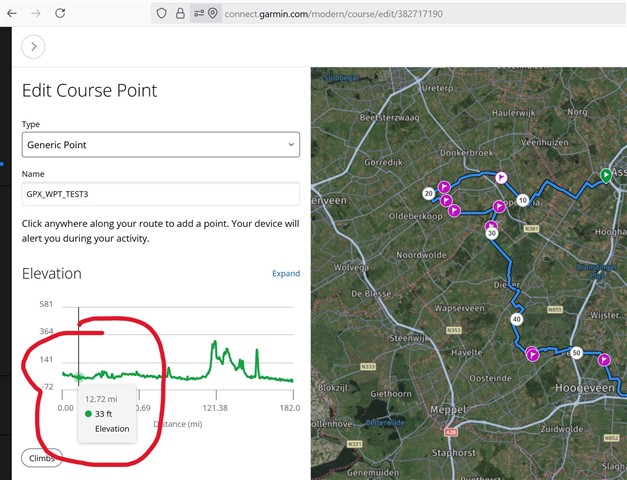Click the mile 40 marker on the route
627x480 pixels.
(x=517, y=319)
